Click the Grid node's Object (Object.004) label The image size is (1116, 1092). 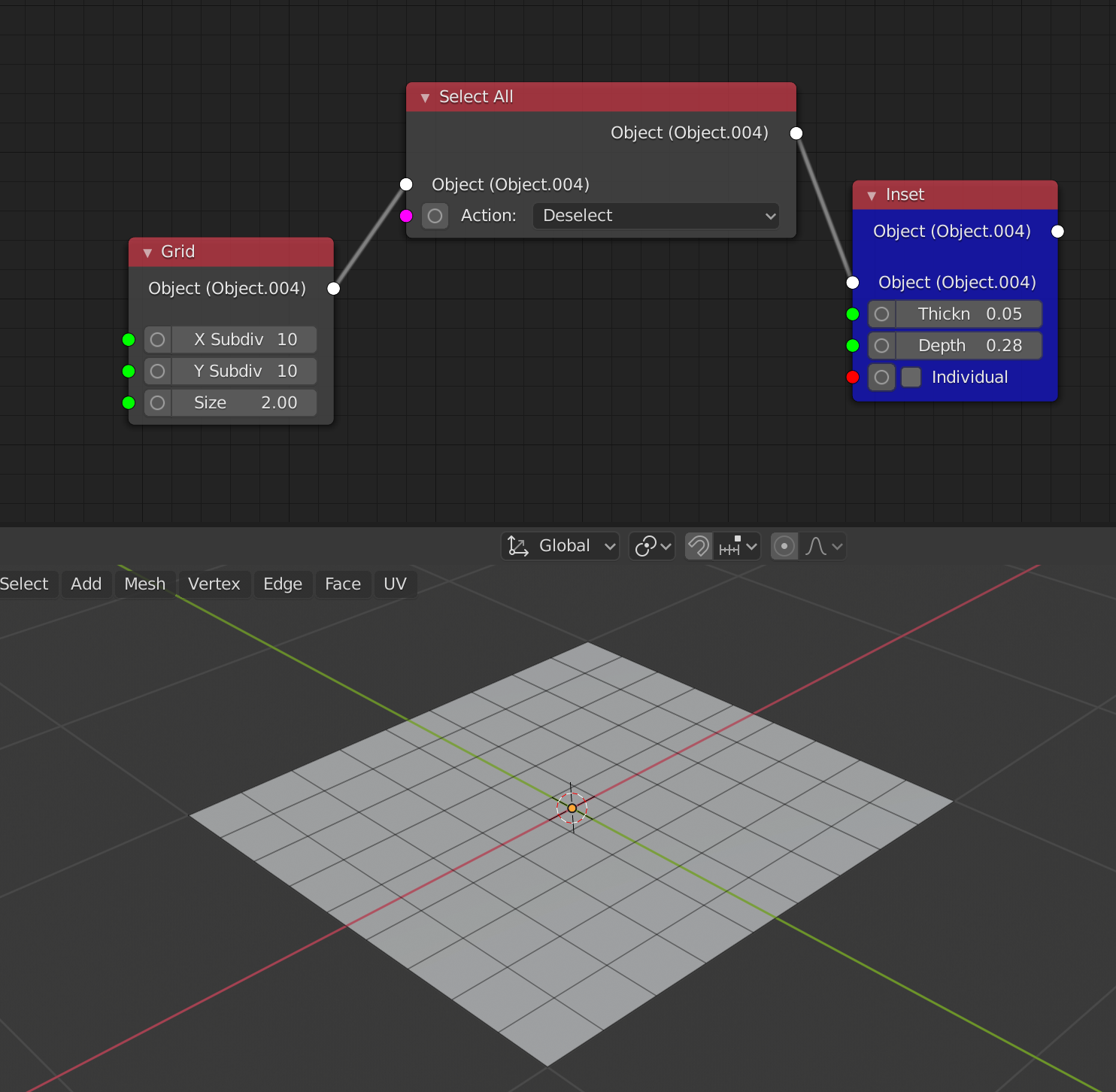pyautogui.click(x=227, y=289)
